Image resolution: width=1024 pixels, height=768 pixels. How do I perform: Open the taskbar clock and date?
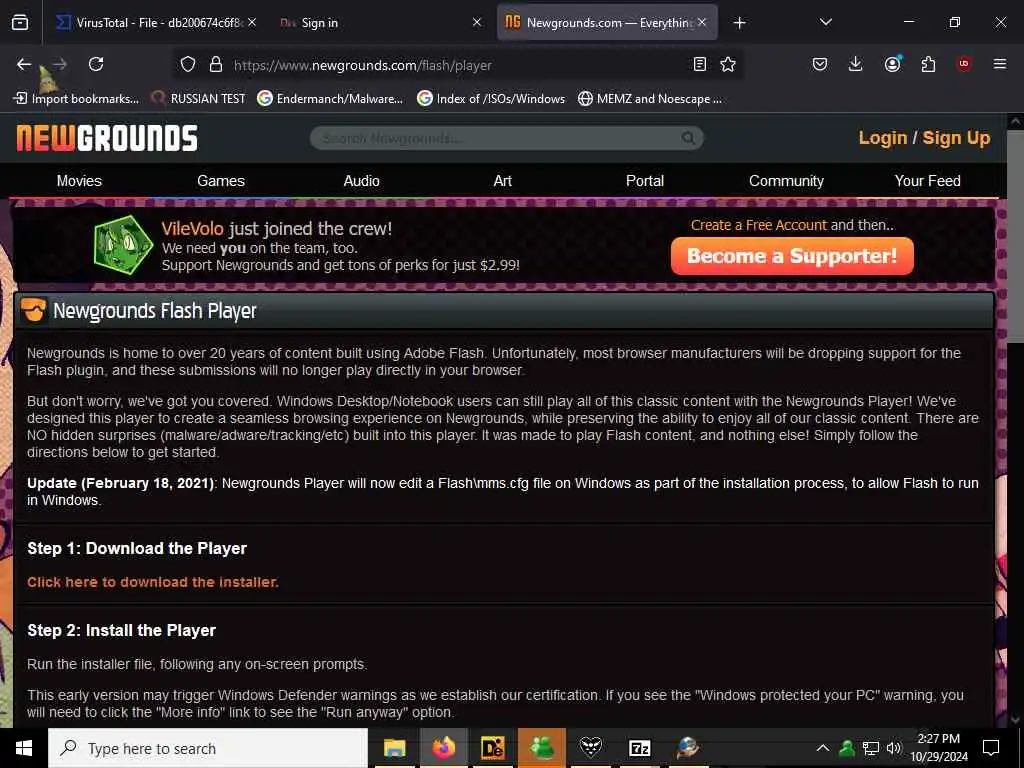coord(939,748)
